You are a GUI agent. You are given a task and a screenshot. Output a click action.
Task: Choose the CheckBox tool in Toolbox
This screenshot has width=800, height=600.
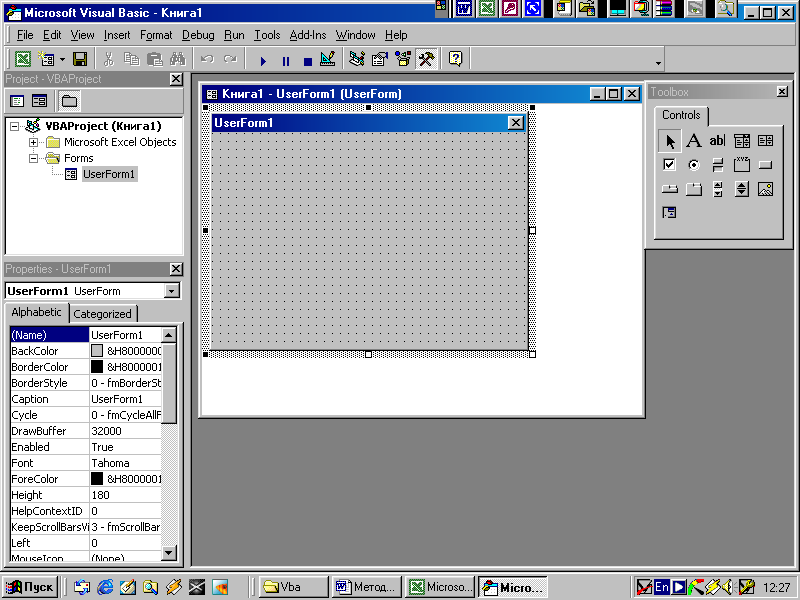click(x=669, y=165)
